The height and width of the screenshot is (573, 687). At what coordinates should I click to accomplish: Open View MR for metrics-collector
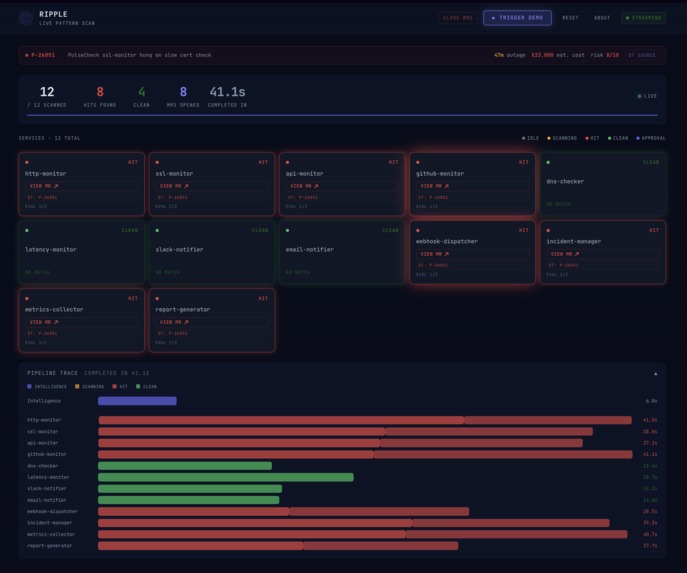pyautogui.click(x=81, y=322)
